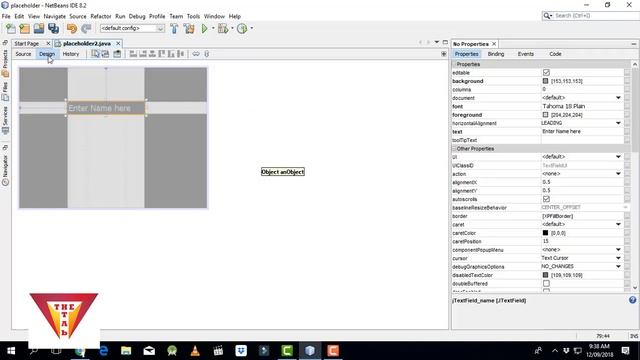The image size is (640, 360).
Task: Click the background color swatch
Action: 545,81
